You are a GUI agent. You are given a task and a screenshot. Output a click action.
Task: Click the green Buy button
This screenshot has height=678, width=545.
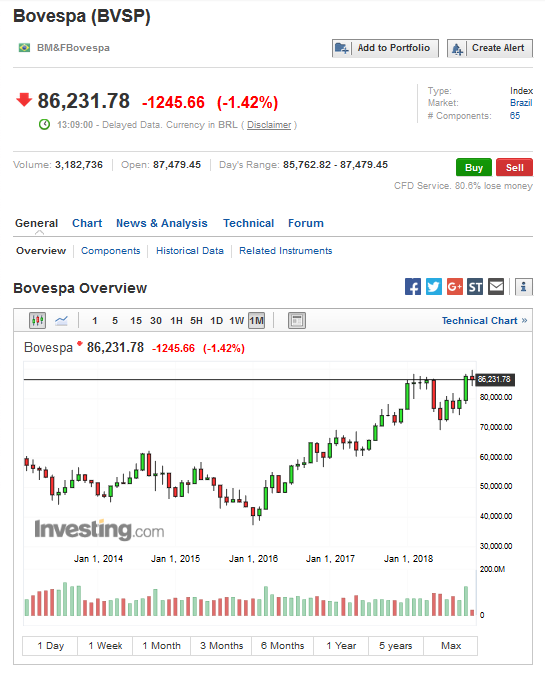pyautogui.click(x=474, y=167)
